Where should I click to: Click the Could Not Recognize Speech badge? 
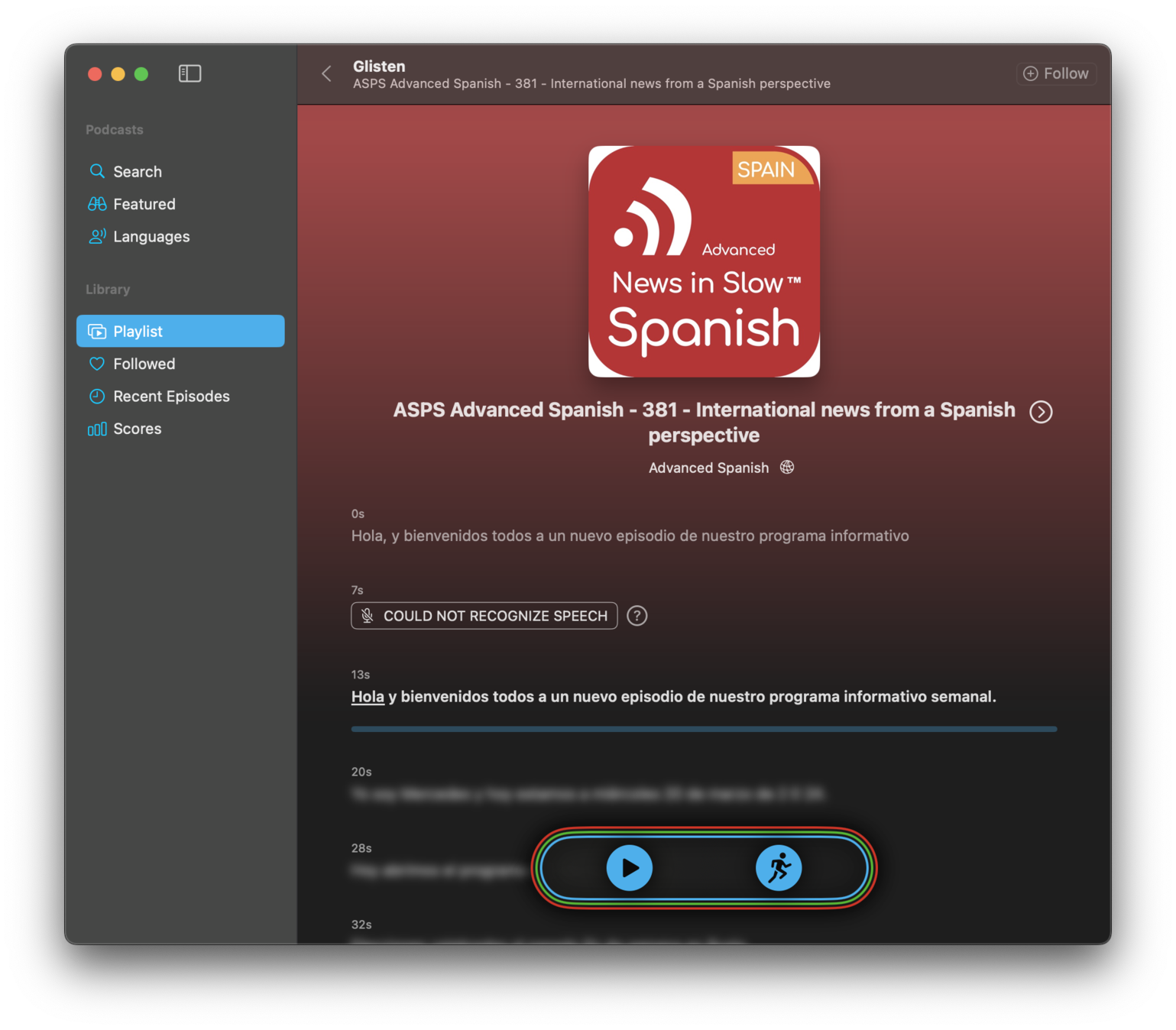484,616
